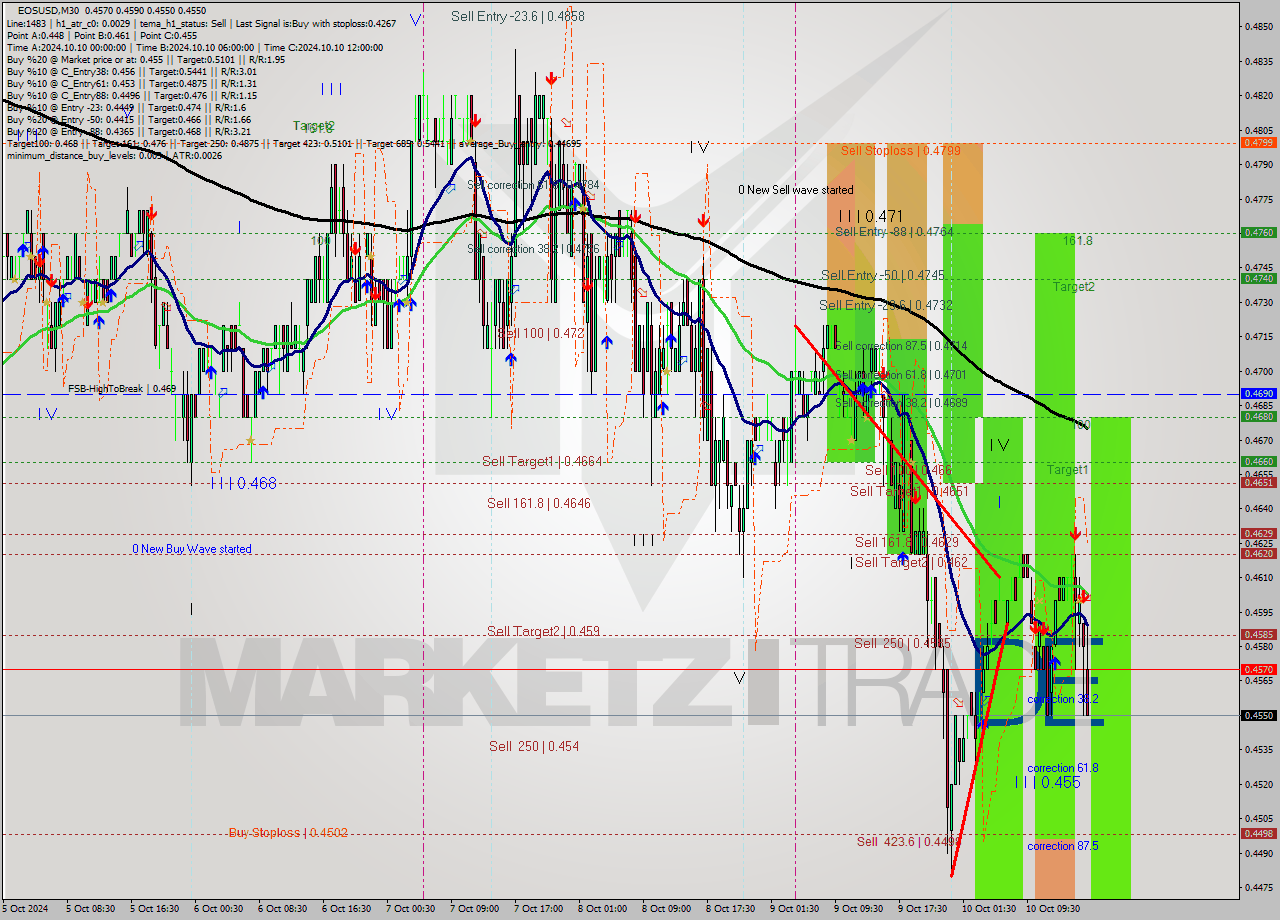Click the red 0.4629 price tag on axis
1280x920 pixels.
pyautogui.click(x=1258, y=534)
